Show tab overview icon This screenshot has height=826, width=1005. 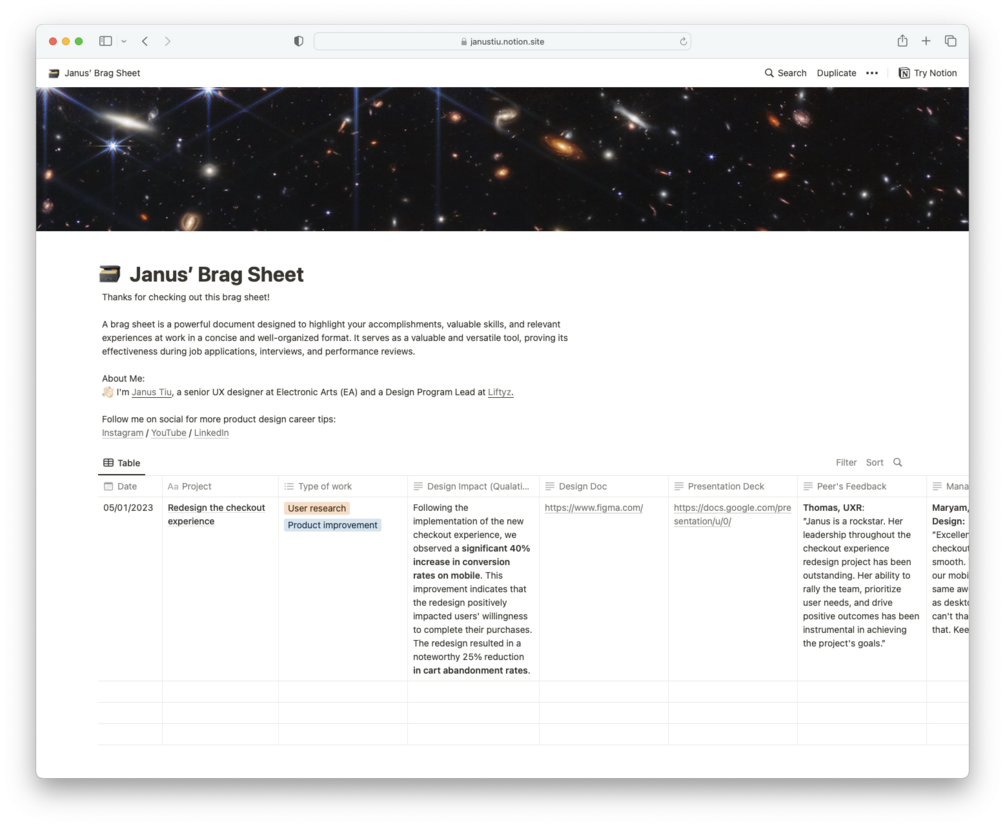(x=951, y=41)
